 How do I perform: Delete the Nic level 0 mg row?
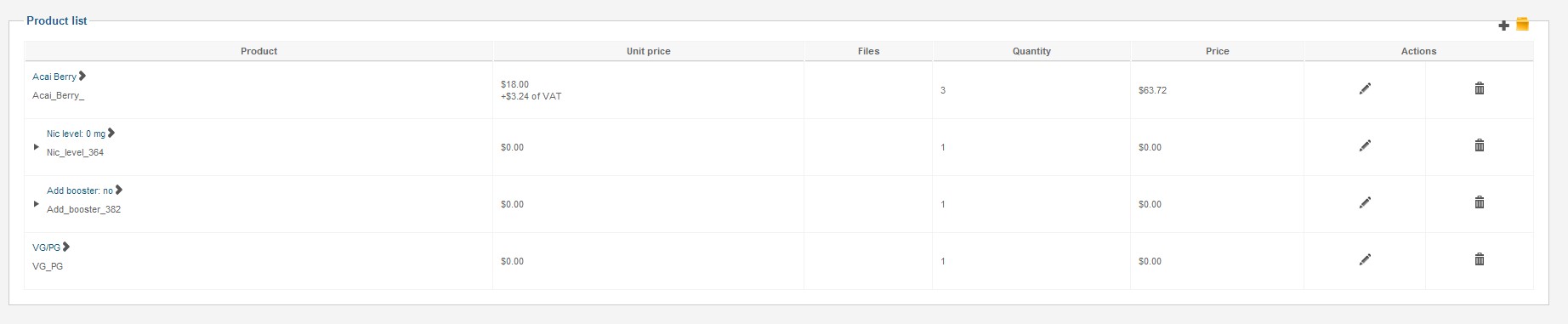coord(1479,145)
